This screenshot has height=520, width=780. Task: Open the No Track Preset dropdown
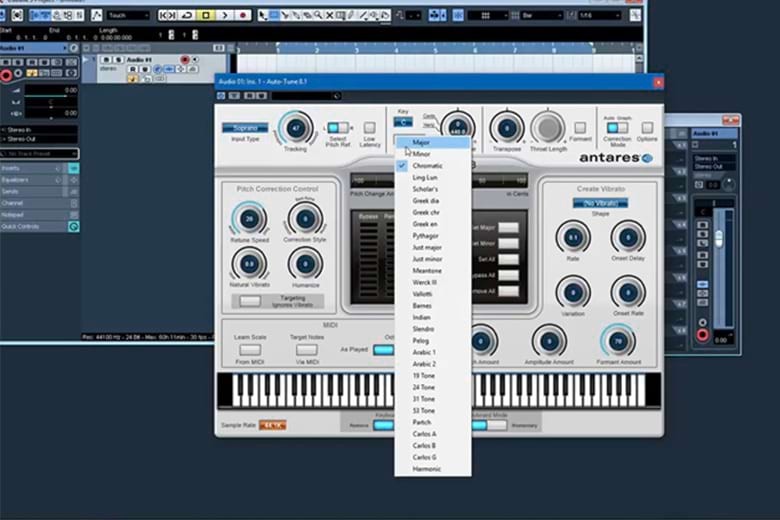(x=39, y=154)
